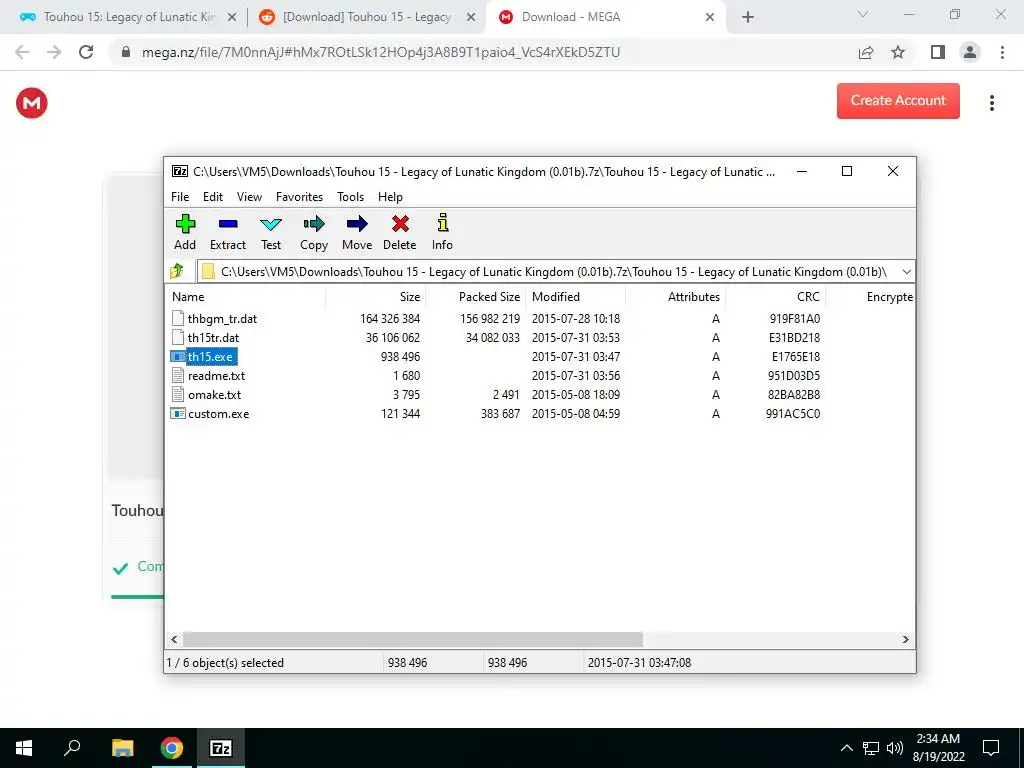Click the scroll right arrow in 7-Zip

[x=905, y=639]
